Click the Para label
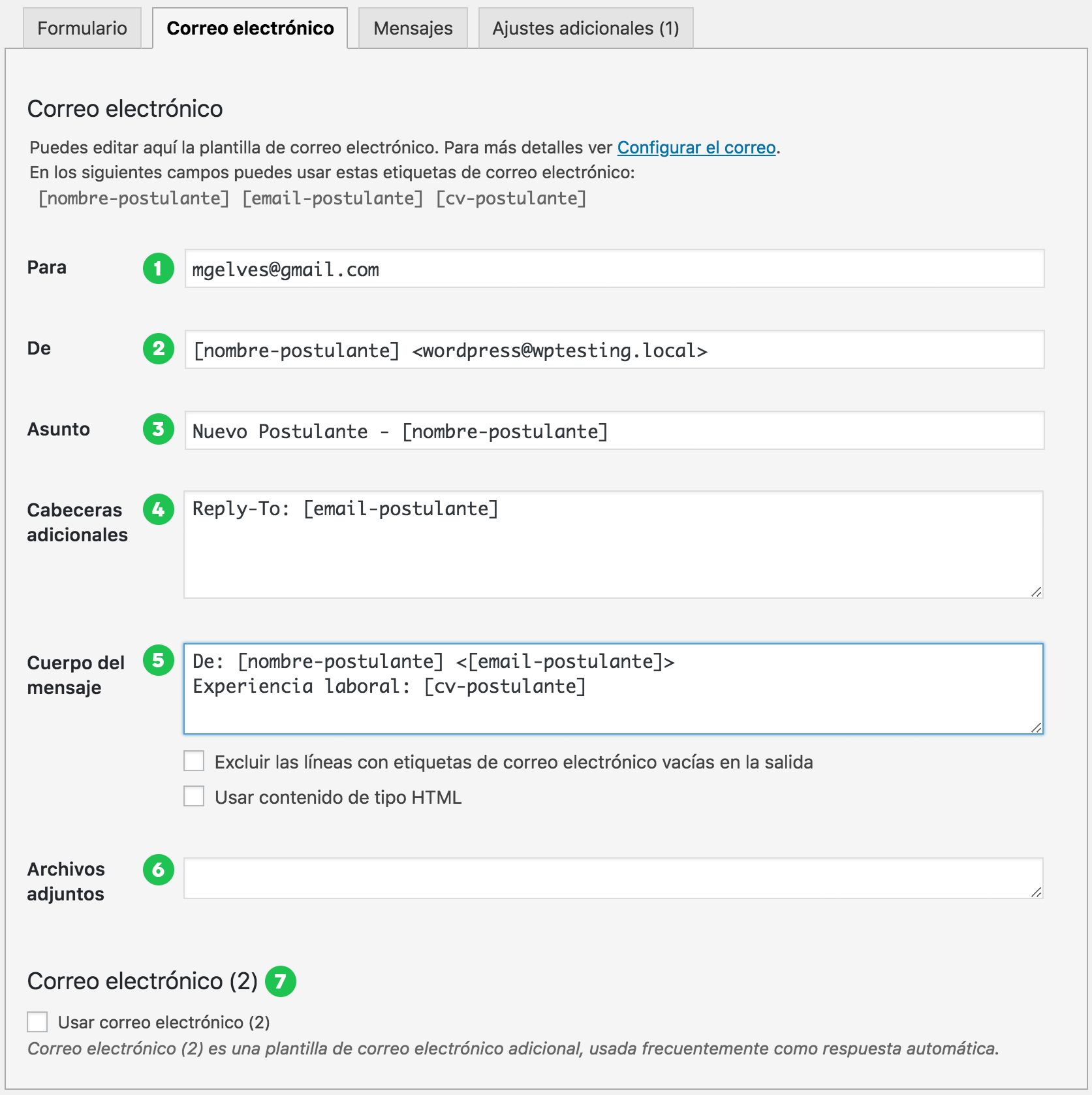Image resolution: width=1092 pixels, height=1095 pixels. (x=47, y=268)
